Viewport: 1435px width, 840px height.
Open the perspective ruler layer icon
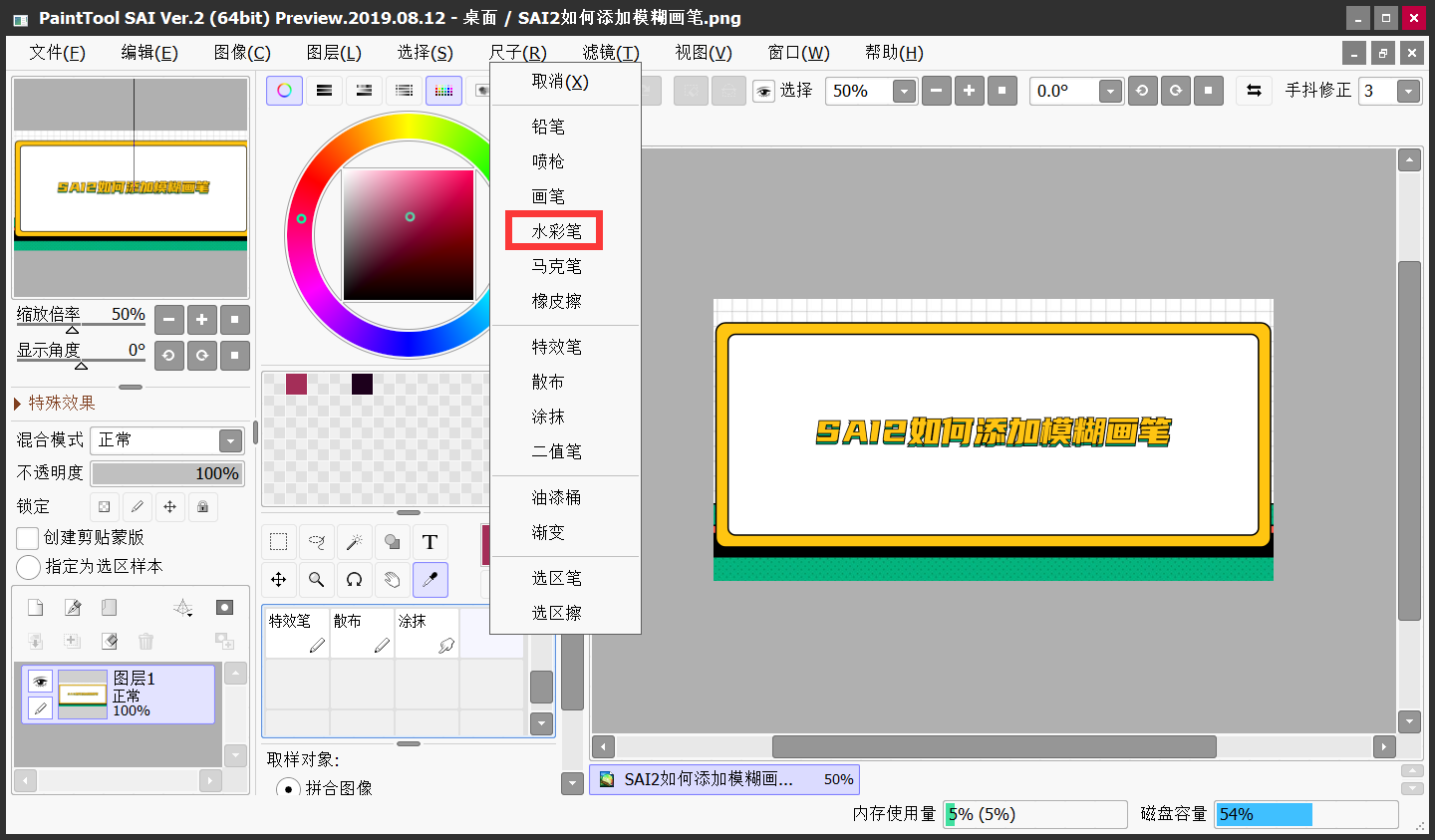[x=183, y=608]
